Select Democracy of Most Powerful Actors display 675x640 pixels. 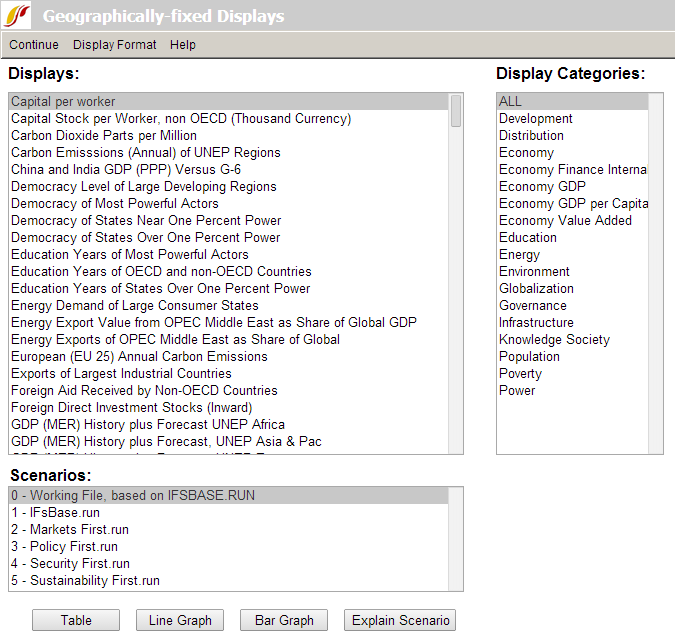[x=116, y=204]
